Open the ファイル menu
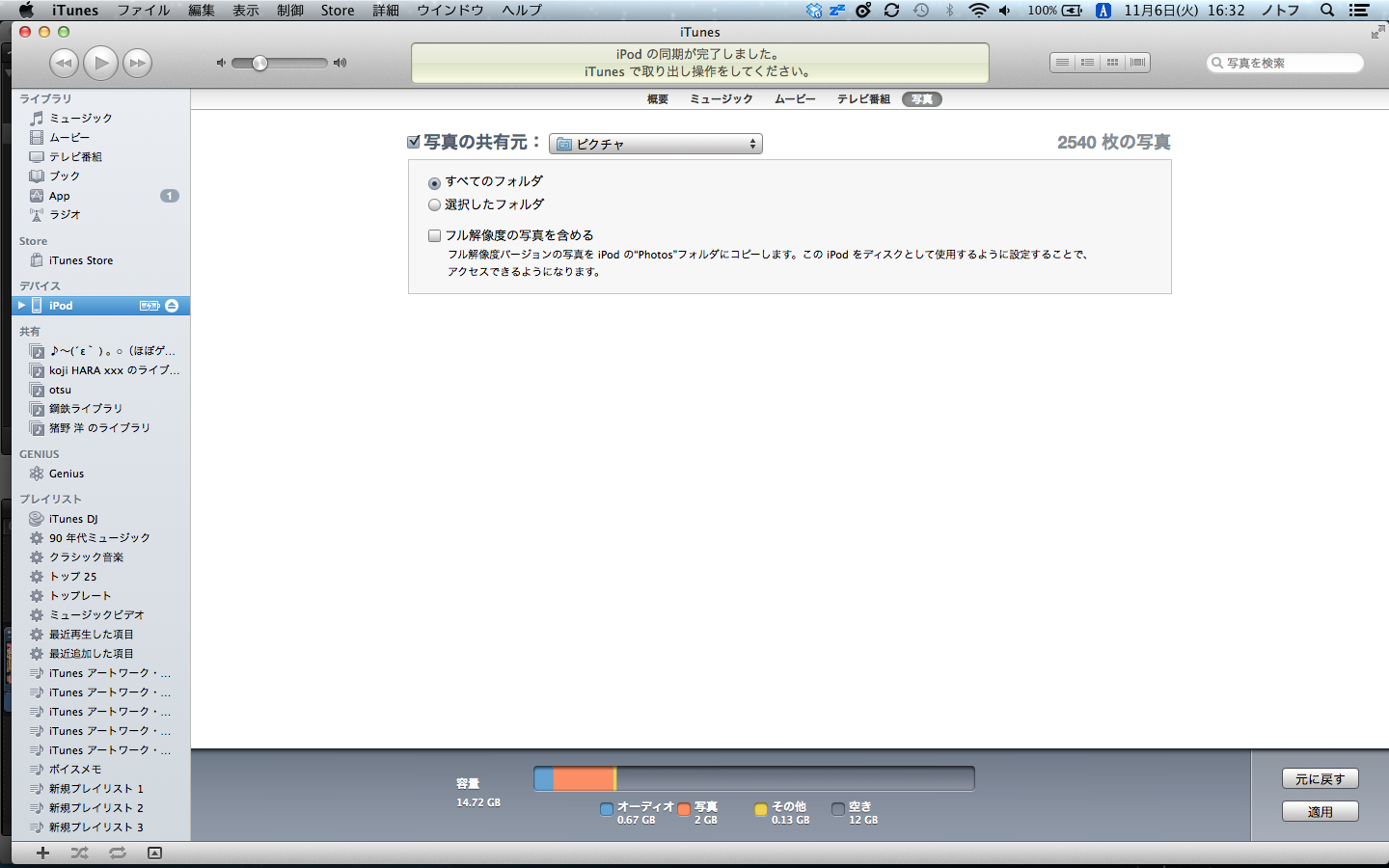The width and height of the screenshot is (1389, 868). click(144, 10)
